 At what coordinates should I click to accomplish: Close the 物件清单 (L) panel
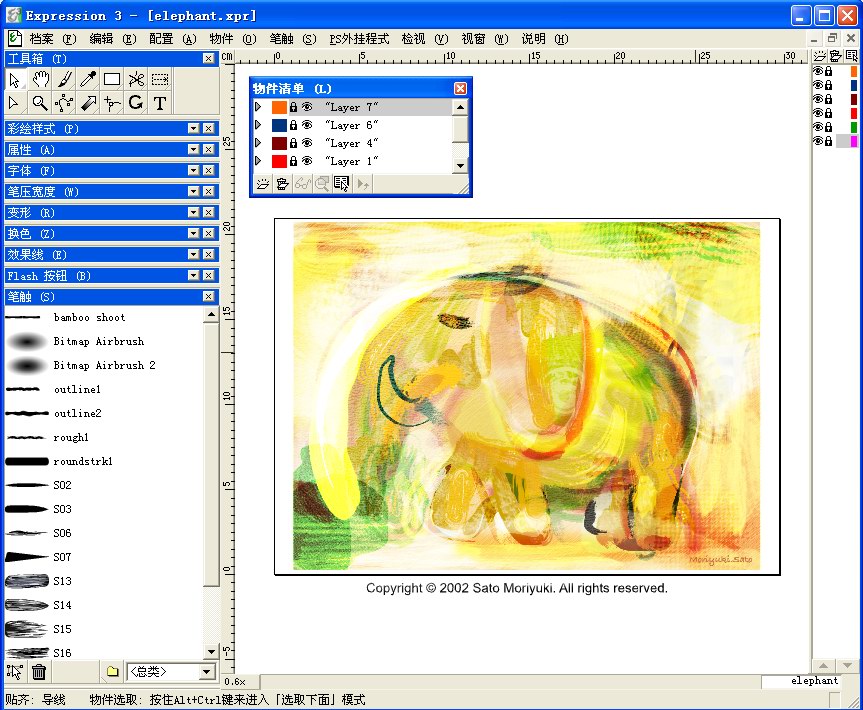tap(460, 88)
